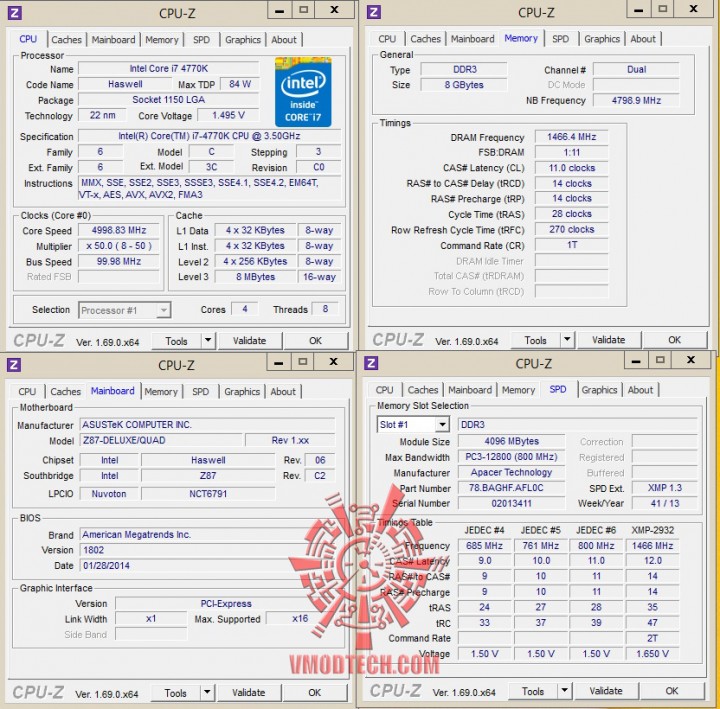Open About tab in the CPU window
Image resolution: width=720 pixels, height=709 pixels.
(284, 40)
